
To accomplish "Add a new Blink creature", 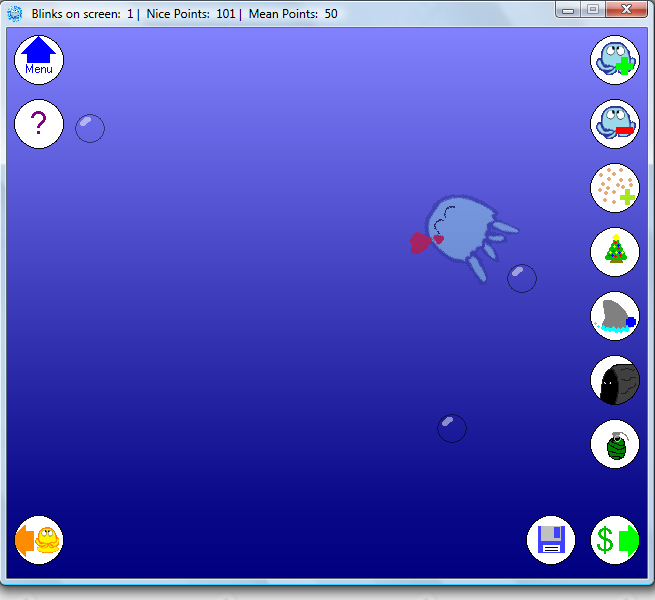I will 614,60.
